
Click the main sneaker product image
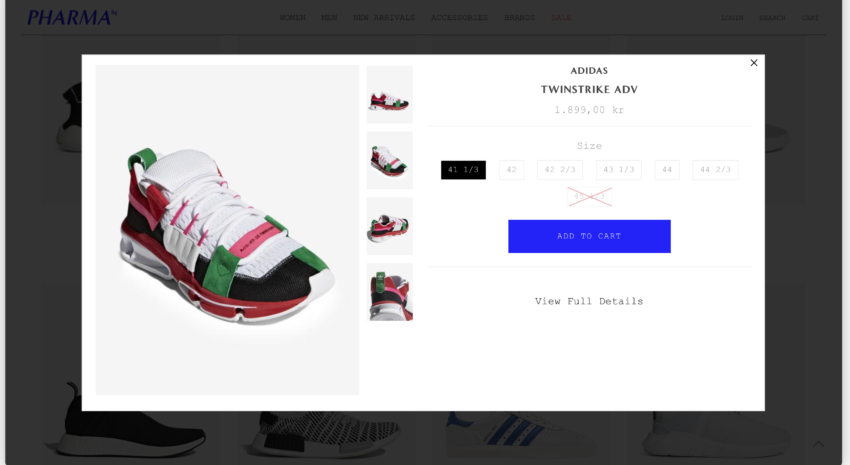pyautogui.click(x=227, y=230)
